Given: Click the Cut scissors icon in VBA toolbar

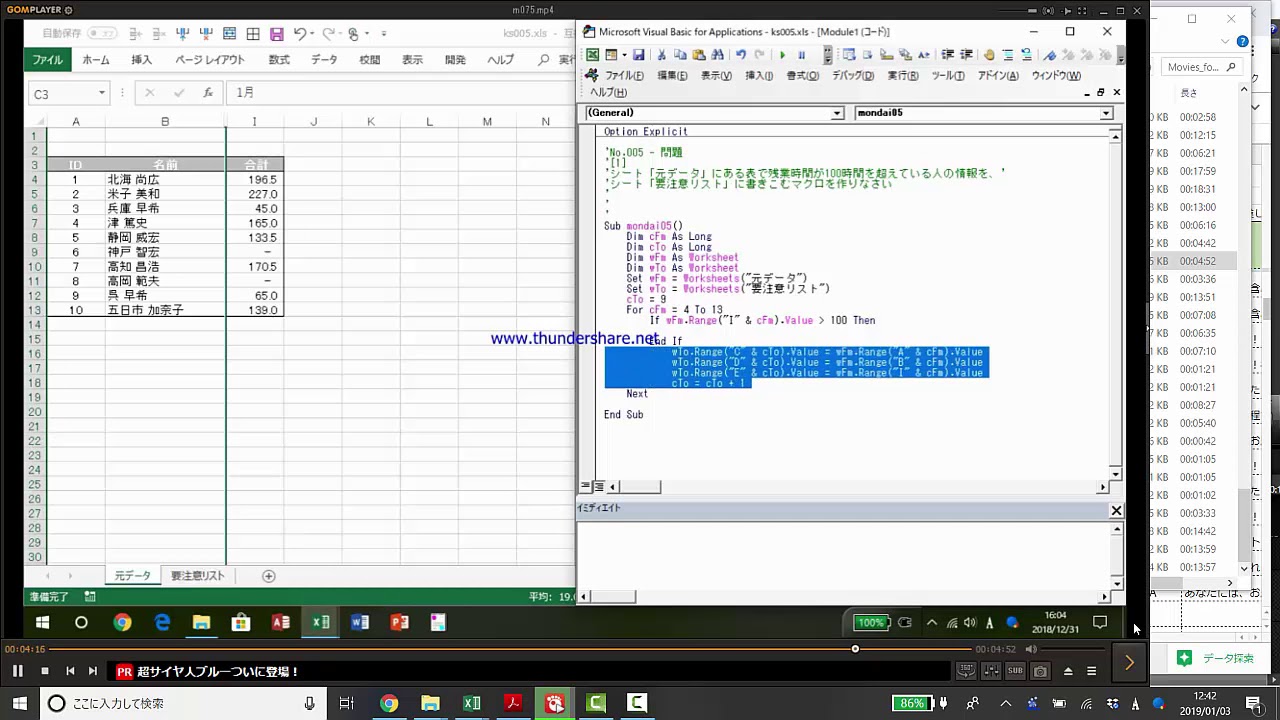Looking at the screenshot, I should (661, 55).
